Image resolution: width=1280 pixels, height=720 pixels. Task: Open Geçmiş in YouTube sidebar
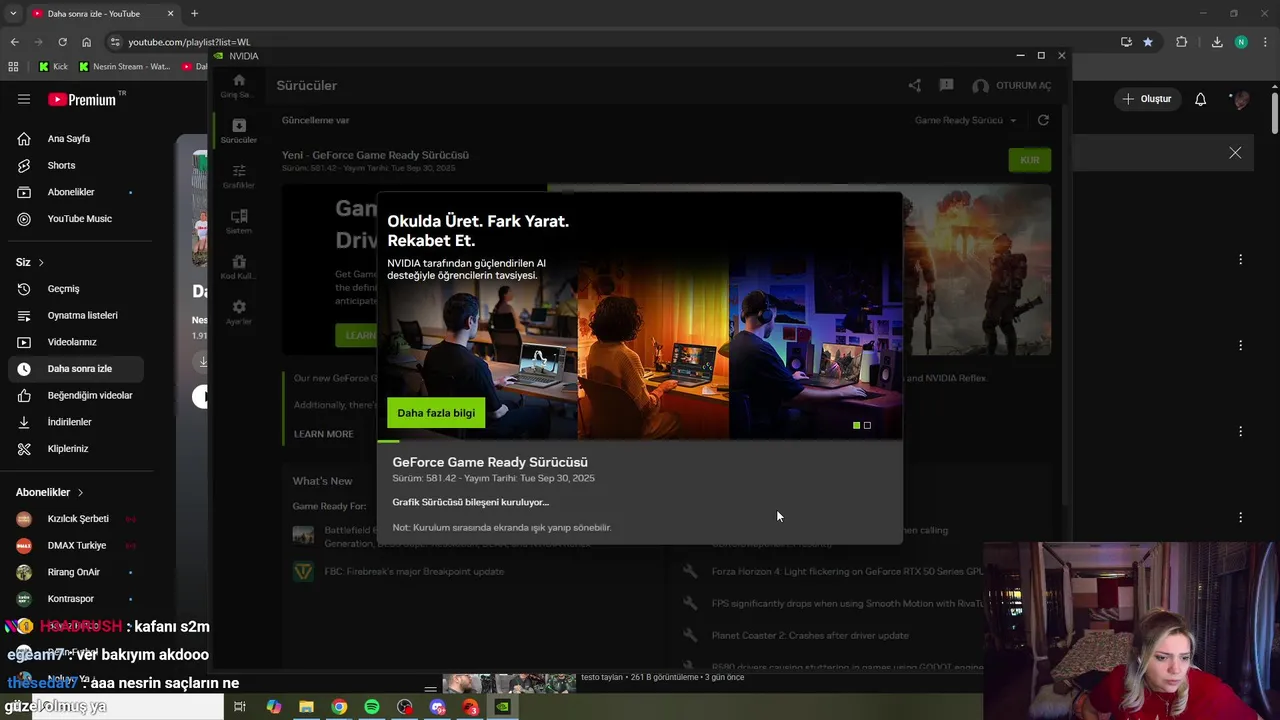(x=76, y=289)
